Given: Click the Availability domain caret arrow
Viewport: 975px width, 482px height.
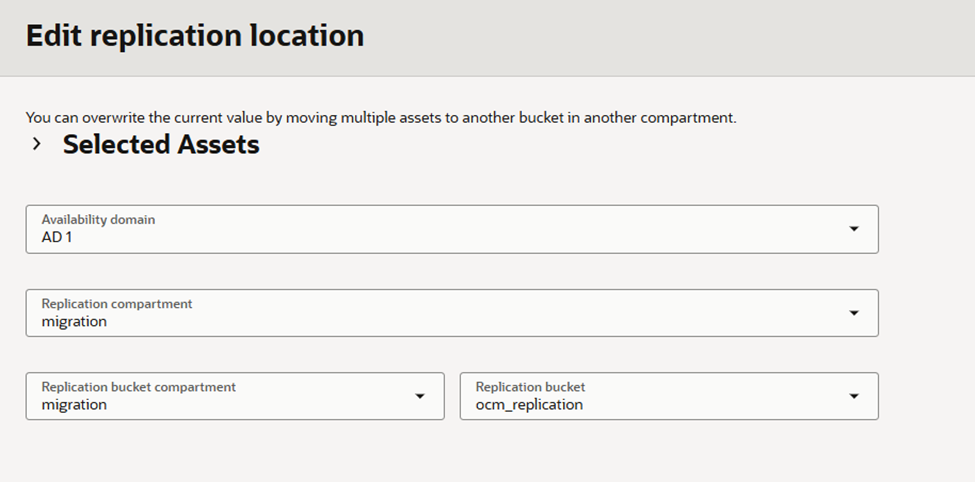Looking at the screenshot, I should click(853, 229).
